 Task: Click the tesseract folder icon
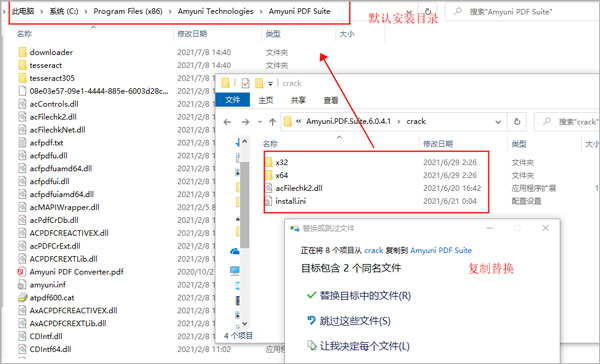pos(23,65)
